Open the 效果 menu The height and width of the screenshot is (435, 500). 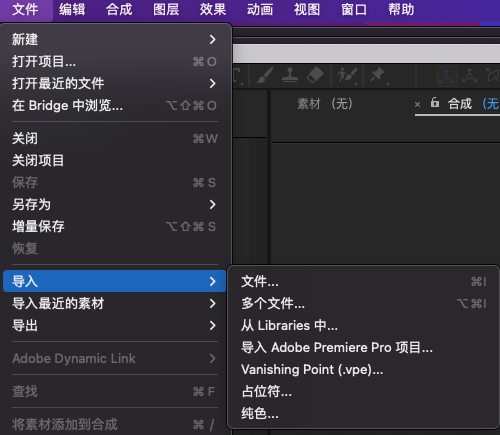pyautogui.click(x=213, y=9)
